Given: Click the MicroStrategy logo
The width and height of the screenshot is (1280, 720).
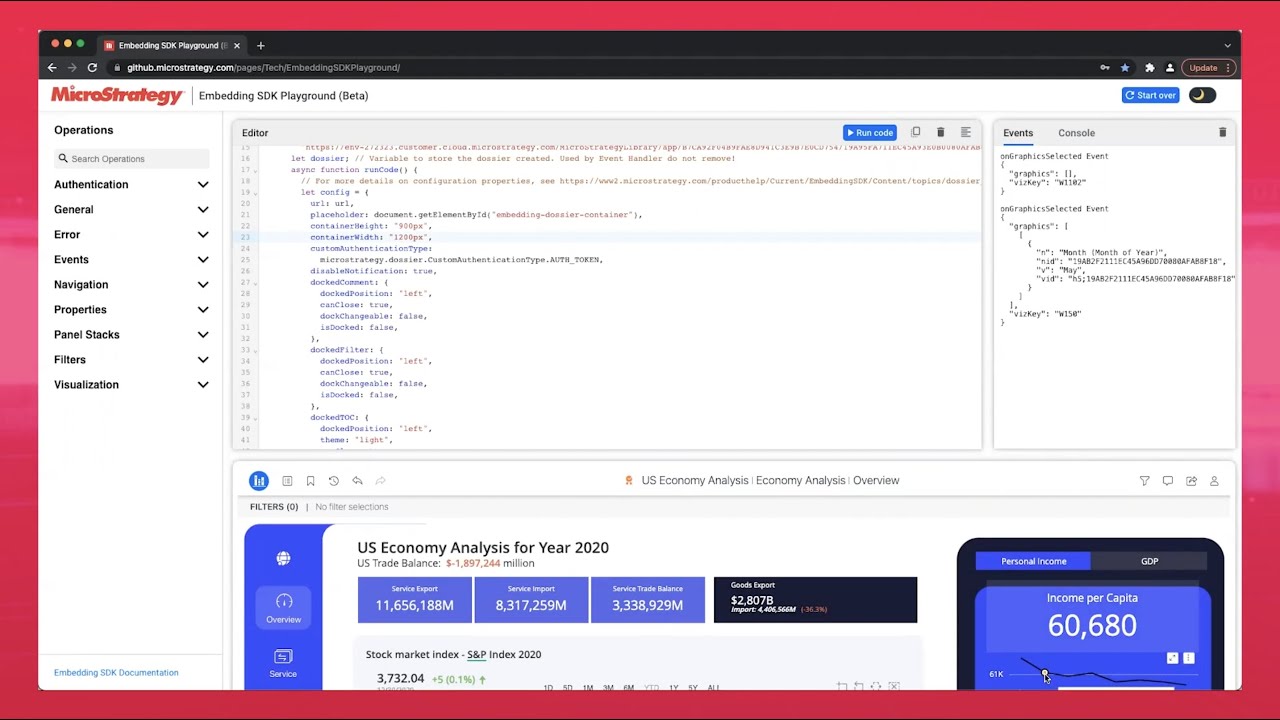Looking at the screenshot, I should (x=117, y=95).
